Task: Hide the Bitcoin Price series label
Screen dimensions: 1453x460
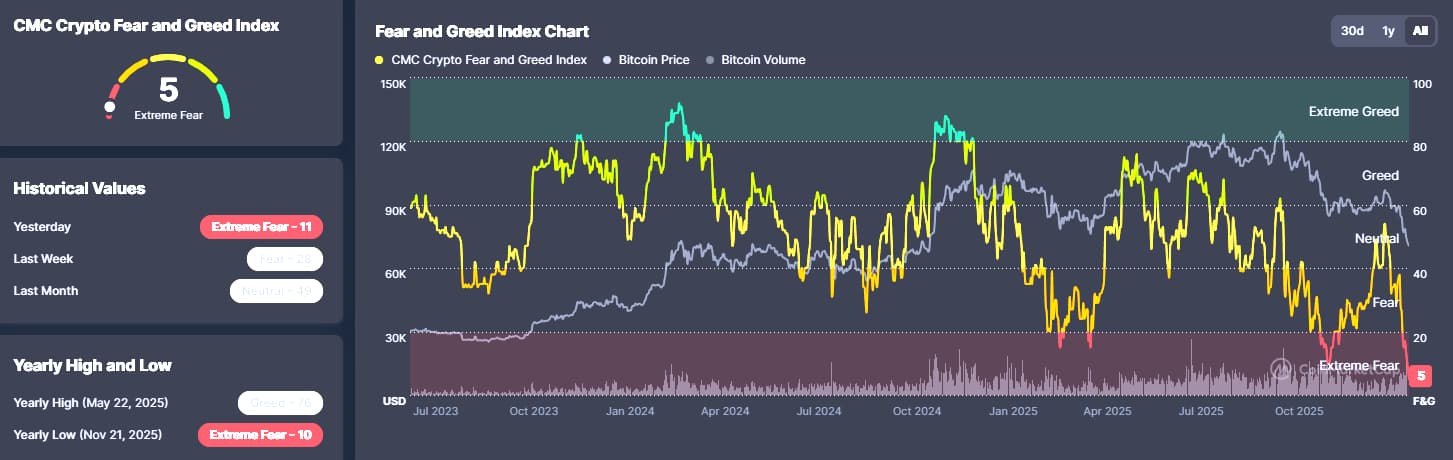Action: (654, 60)
